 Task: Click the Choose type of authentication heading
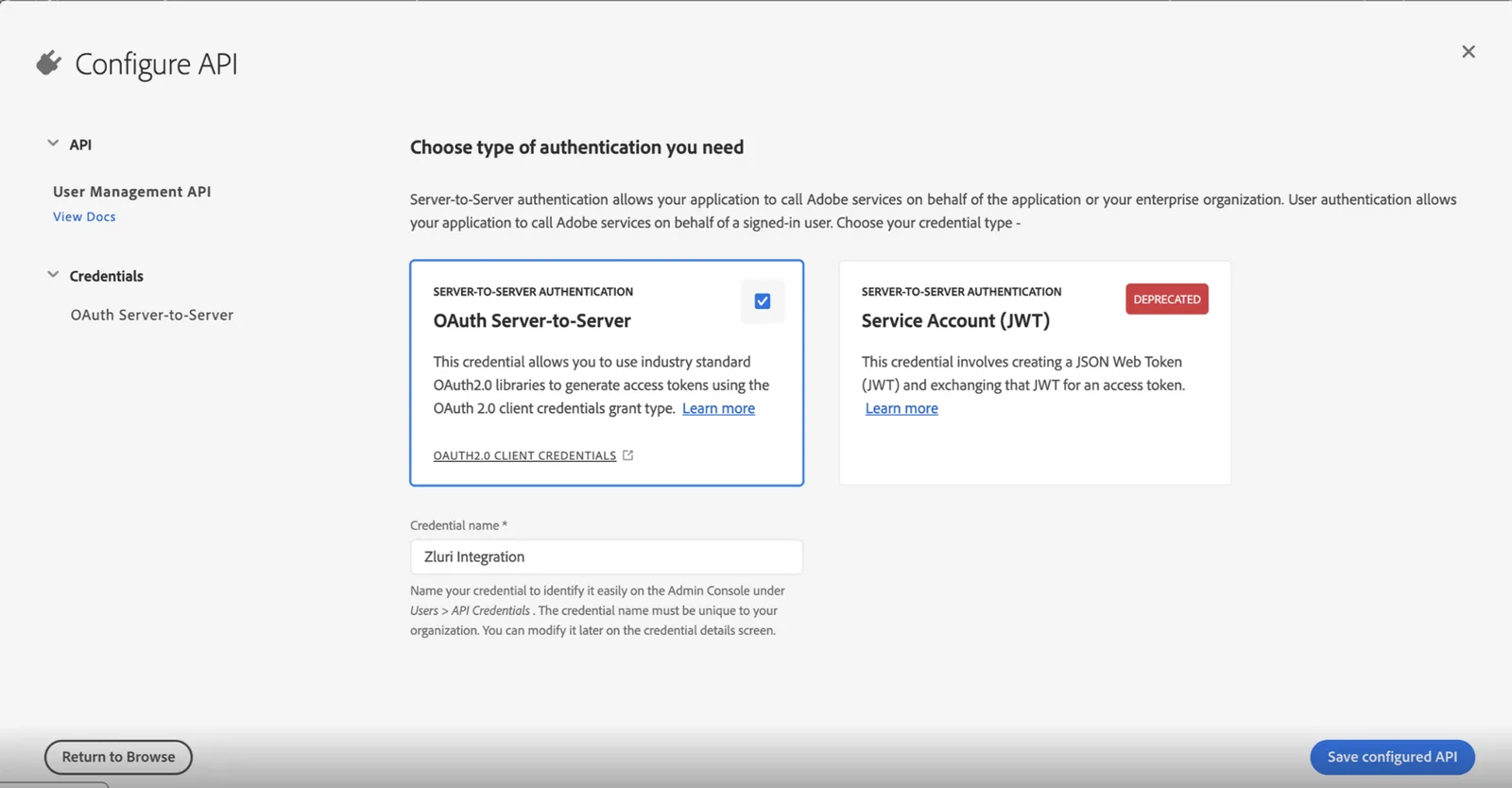tap(576, 147)
